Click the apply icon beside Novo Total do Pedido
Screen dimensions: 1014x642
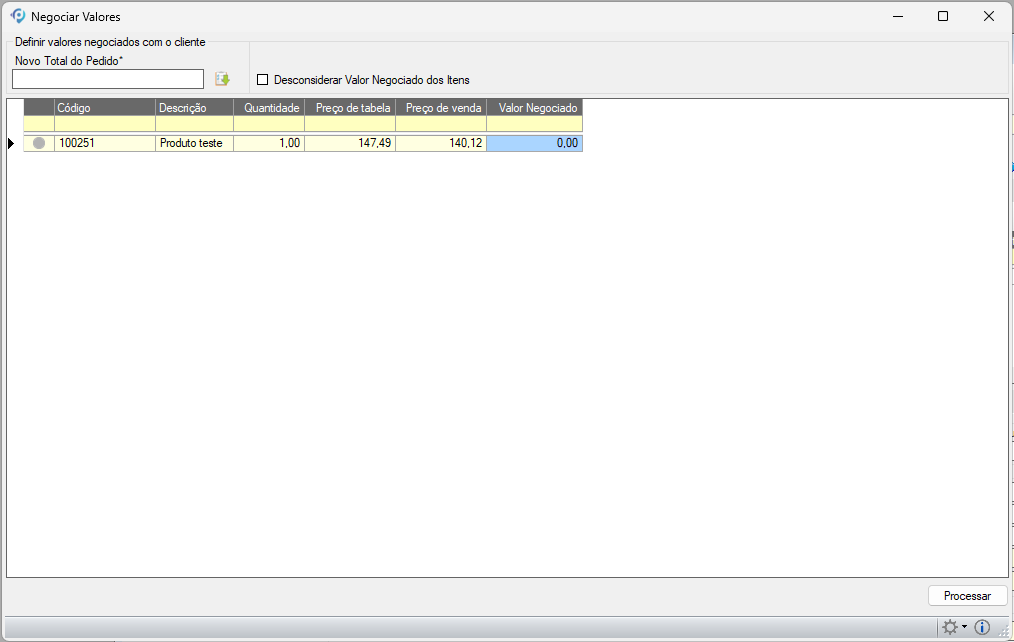pyautogui.click(x=222, y=79)
